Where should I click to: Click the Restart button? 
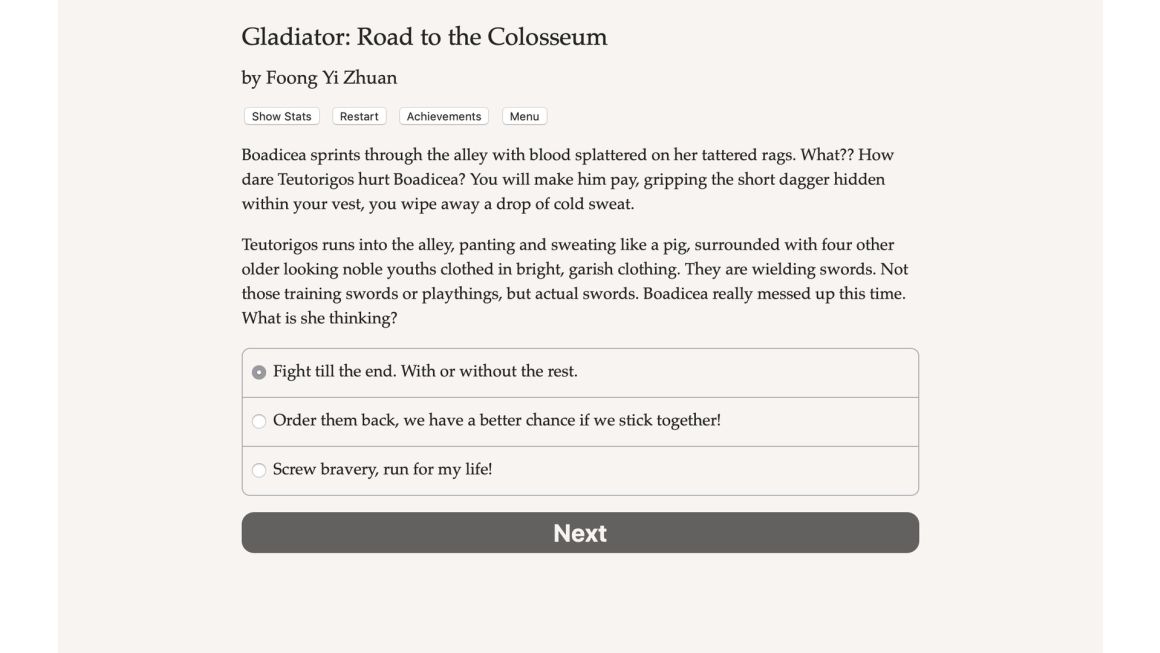359,116
